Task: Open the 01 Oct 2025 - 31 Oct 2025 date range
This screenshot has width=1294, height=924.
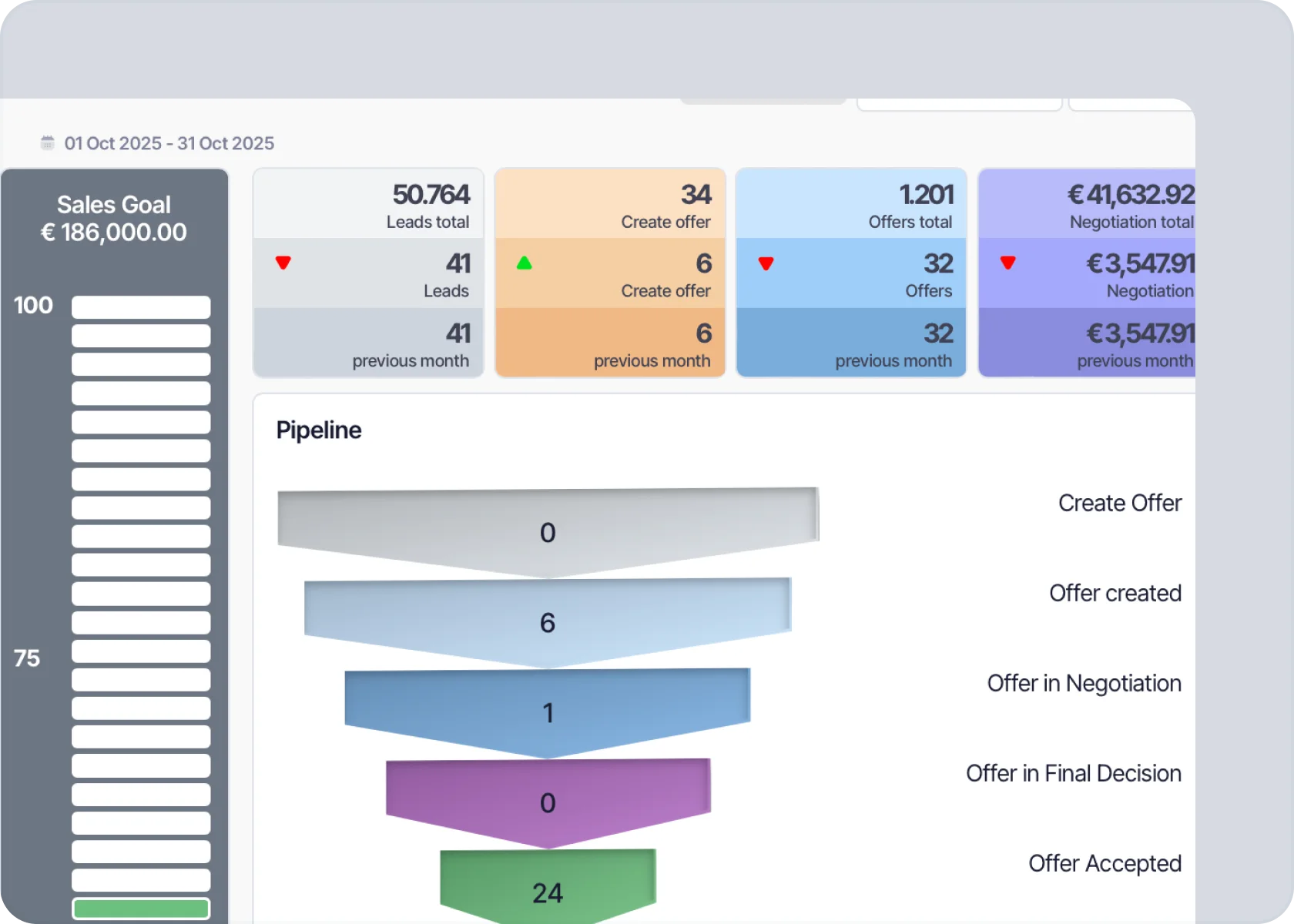Action: point(169,143)
